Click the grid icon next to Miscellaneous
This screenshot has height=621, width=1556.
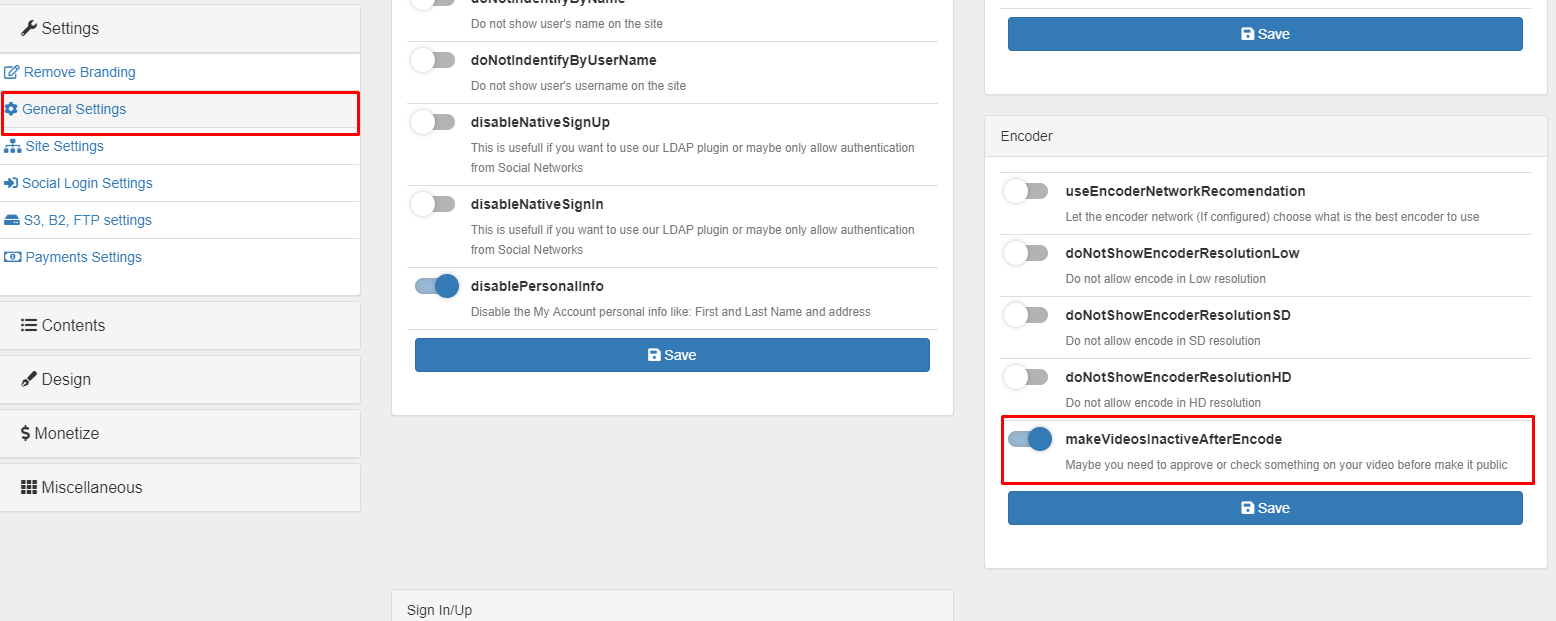[x=30, y=487]
